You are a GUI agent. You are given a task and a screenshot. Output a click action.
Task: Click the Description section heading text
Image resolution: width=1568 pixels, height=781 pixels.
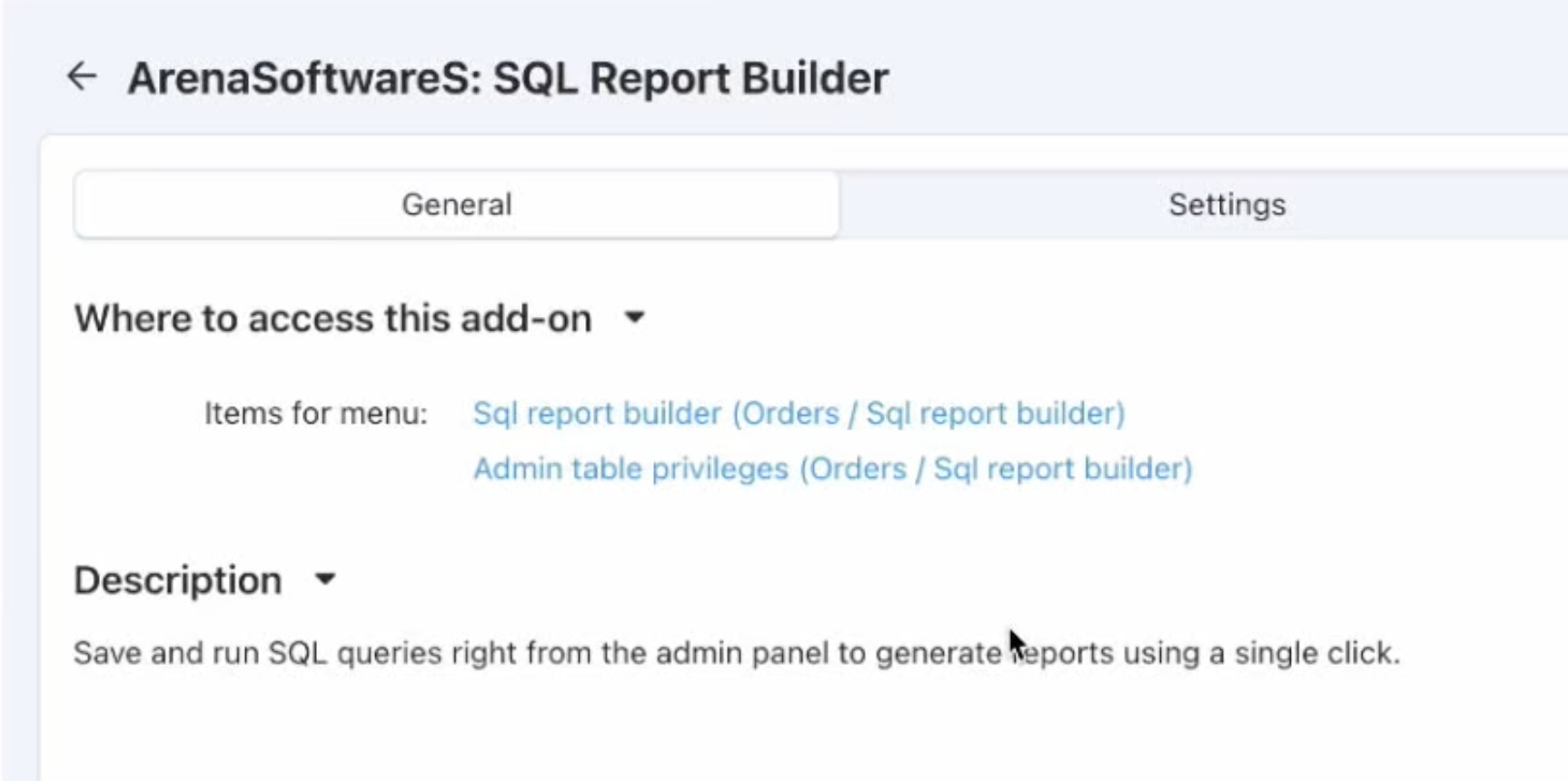pyautogui.click(x=178, y=580)
